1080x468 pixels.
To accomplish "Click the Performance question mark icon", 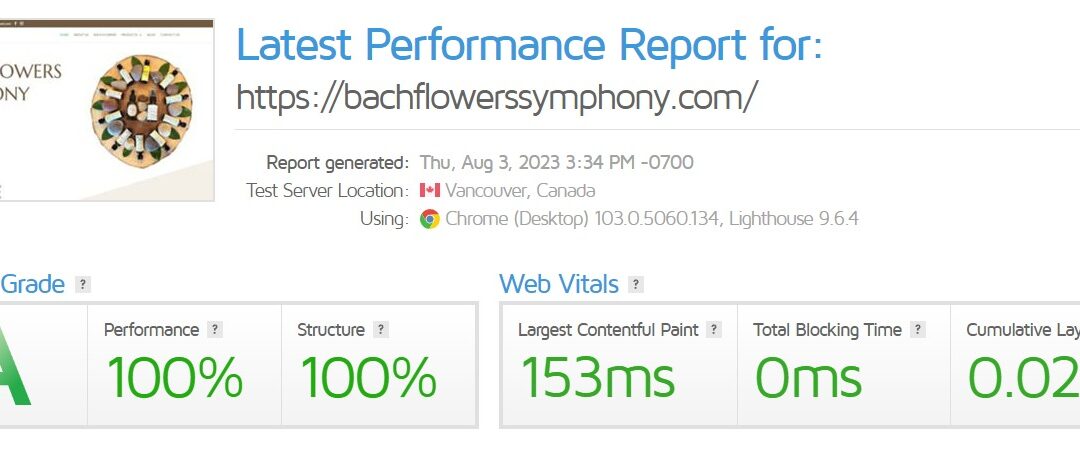I will coord(215,330).
